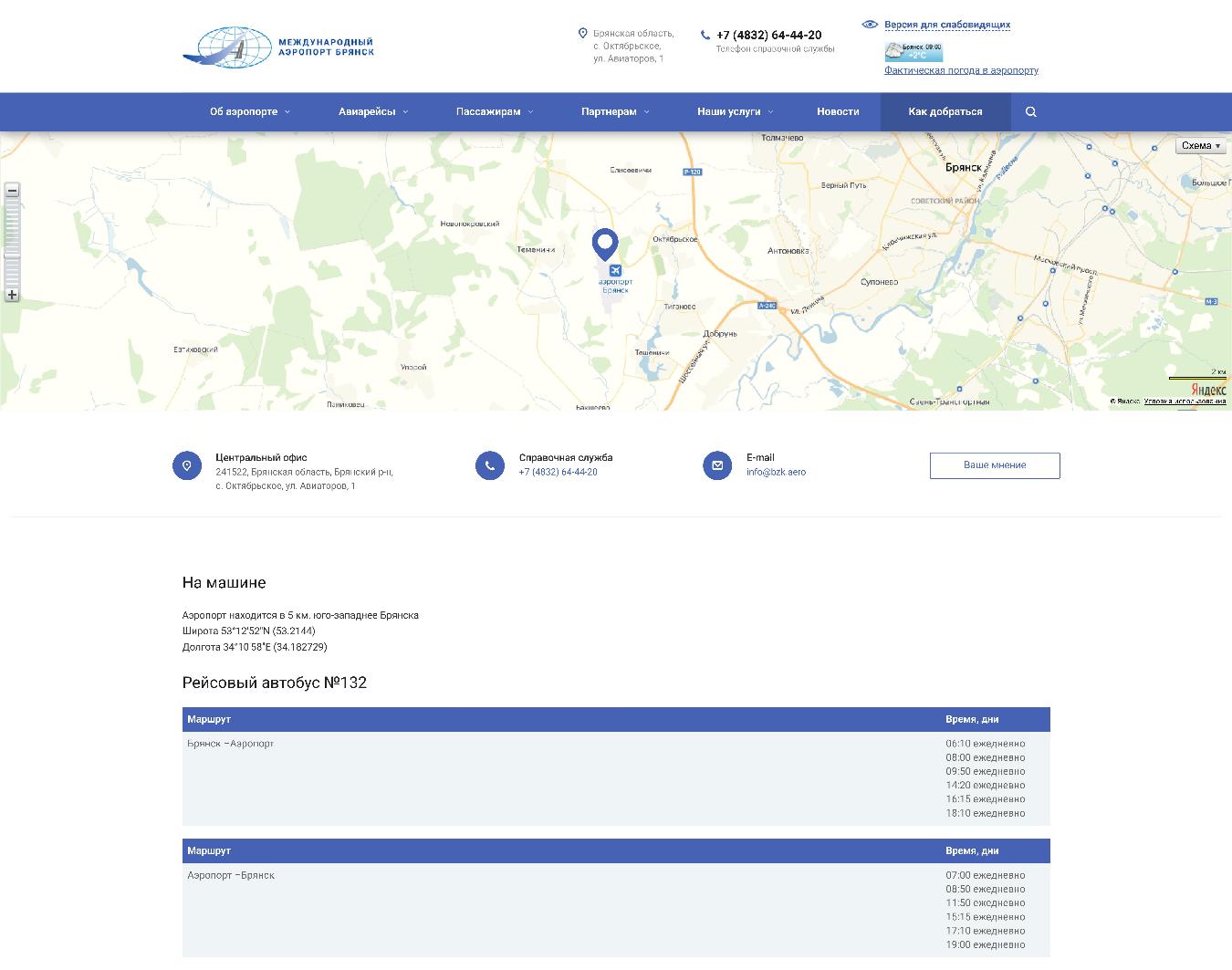Open the 'Пассажирам' menu
This screenshot has height=970, width=1232.
coord(488,111)
